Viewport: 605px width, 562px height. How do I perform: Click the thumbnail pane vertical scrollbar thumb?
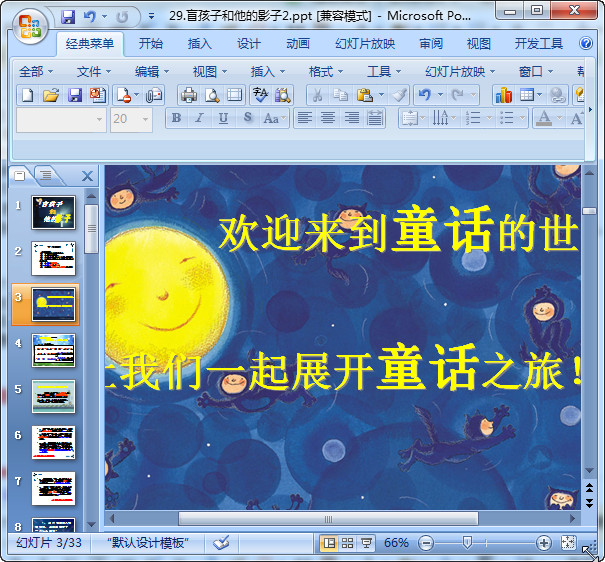pyautogui.click(x=91, y=229)
